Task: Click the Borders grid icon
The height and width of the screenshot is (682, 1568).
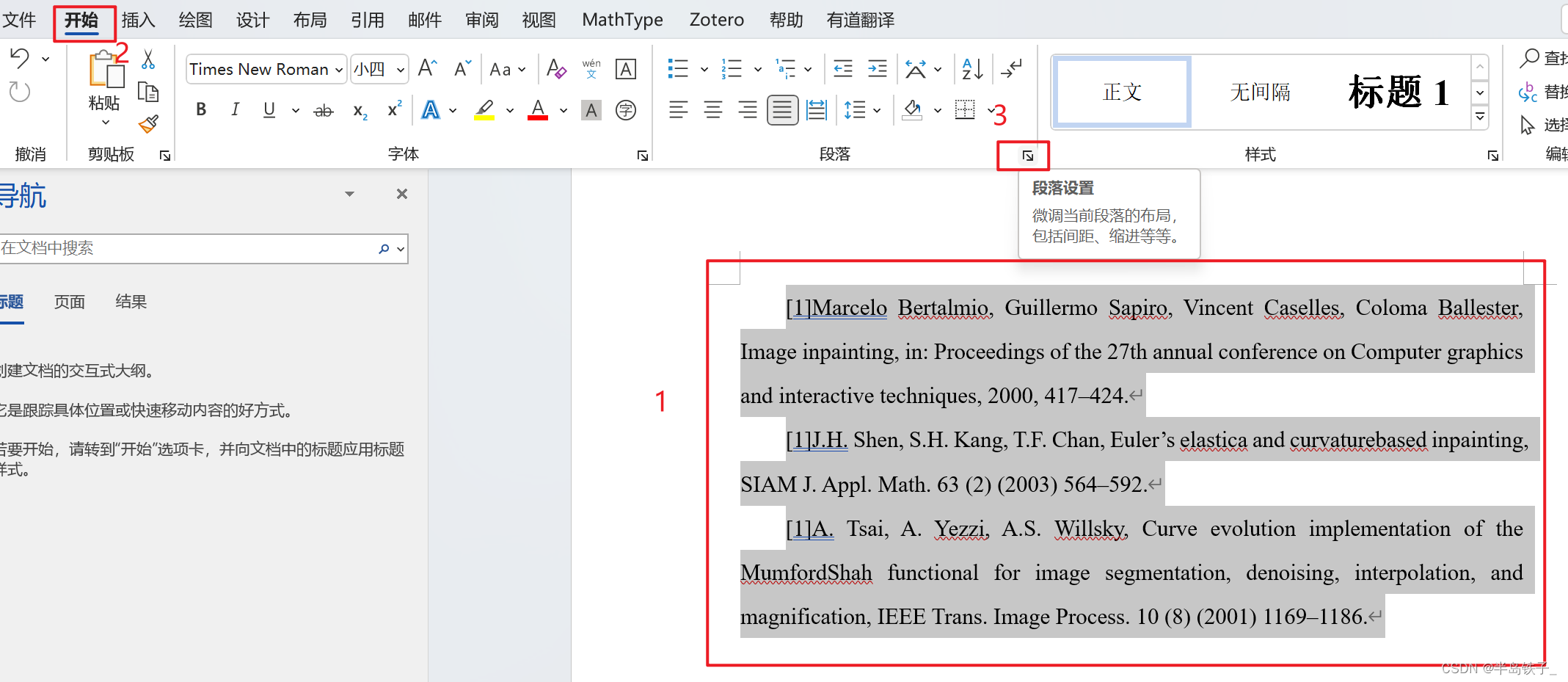Action: (x=965, y=110)
